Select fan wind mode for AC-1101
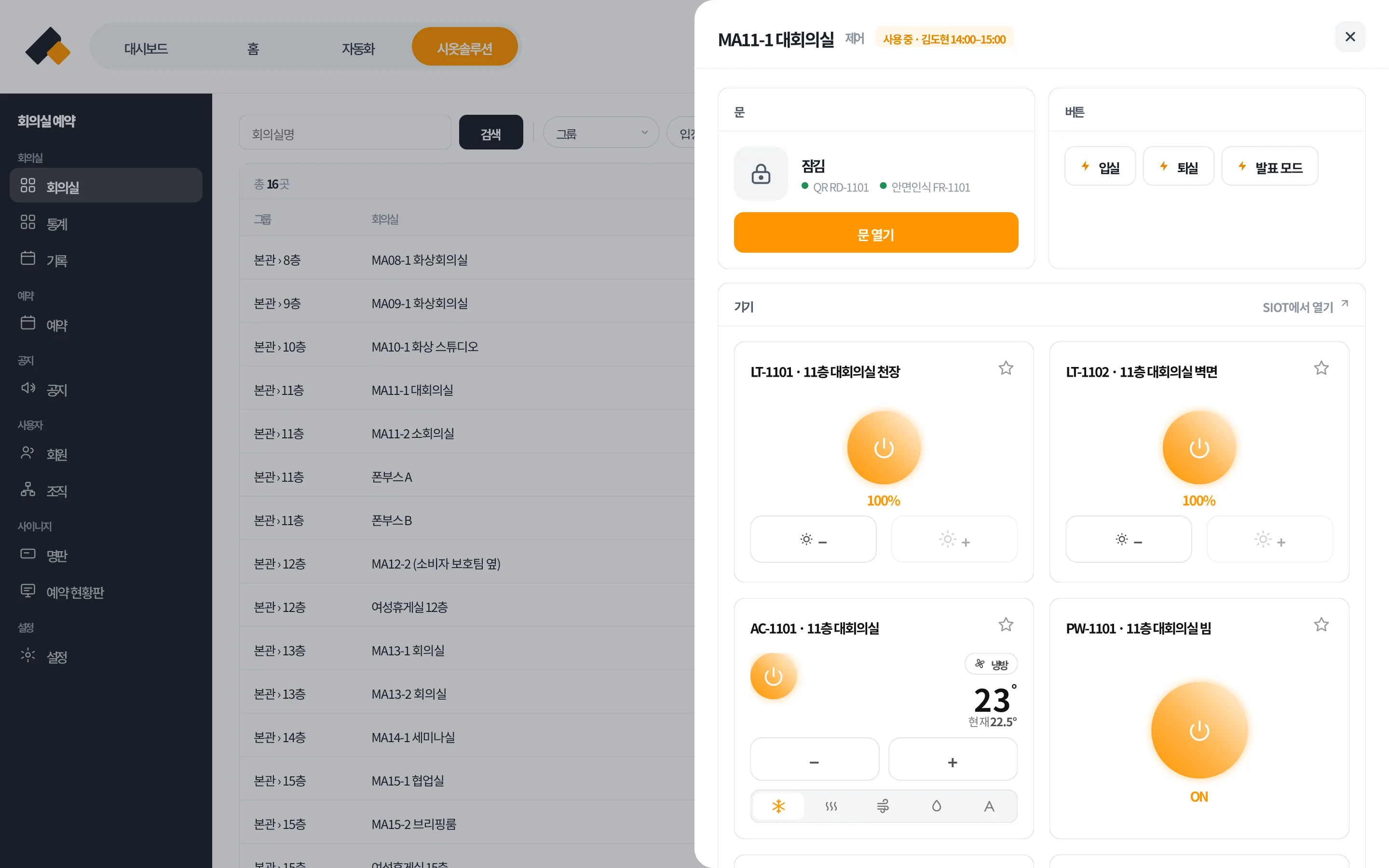Viewport: 1389px width, 868px height. tap(884, 806)
